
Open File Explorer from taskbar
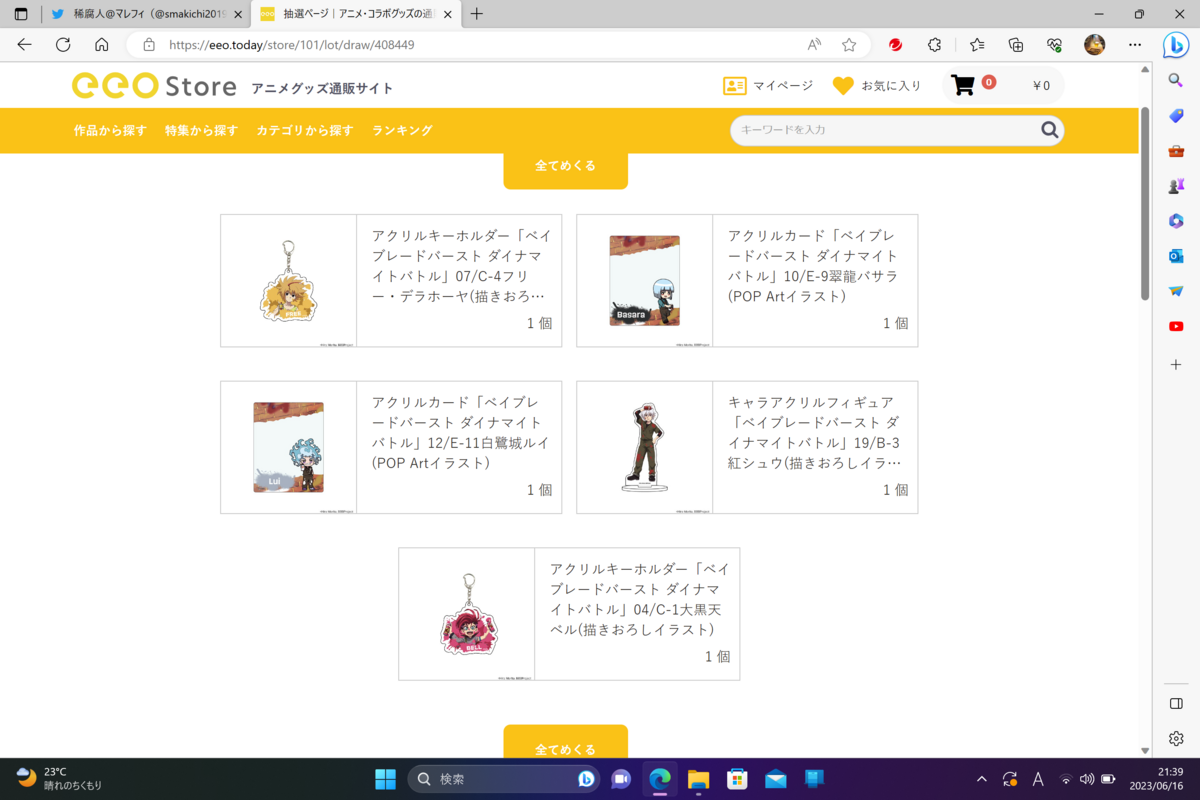(x=698, y=779)
